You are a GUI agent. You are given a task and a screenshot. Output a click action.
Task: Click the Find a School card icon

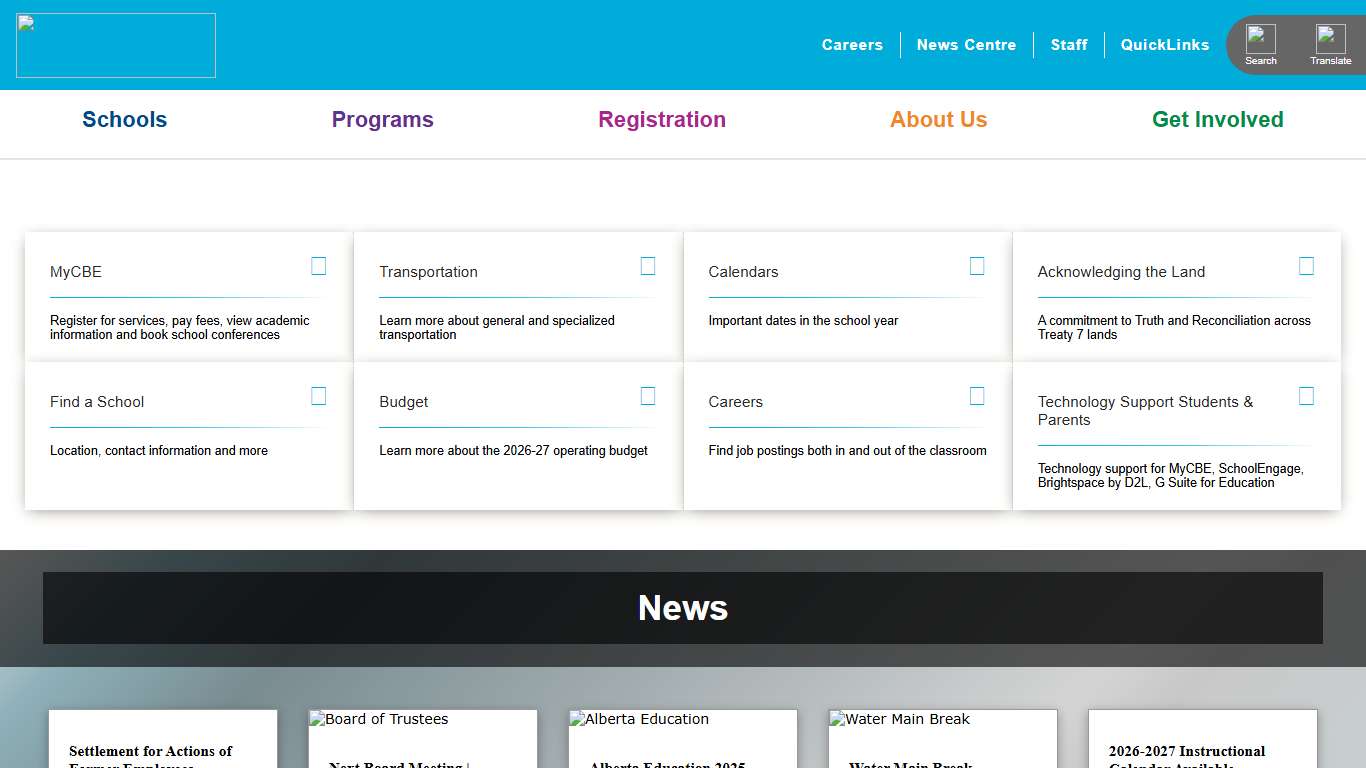(x=318, y=395)
